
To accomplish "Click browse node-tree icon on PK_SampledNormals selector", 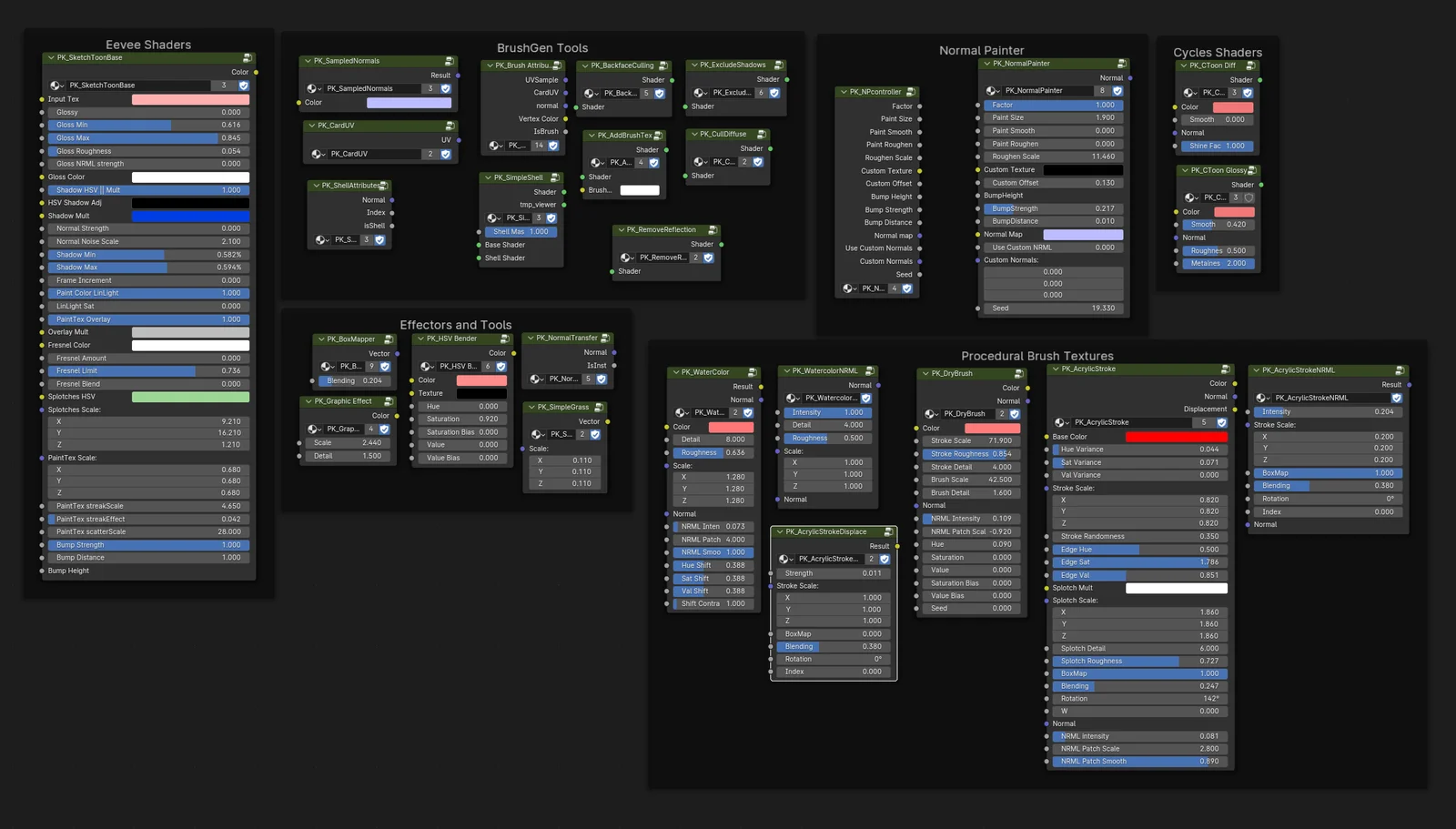I will [x=313, y=88].
